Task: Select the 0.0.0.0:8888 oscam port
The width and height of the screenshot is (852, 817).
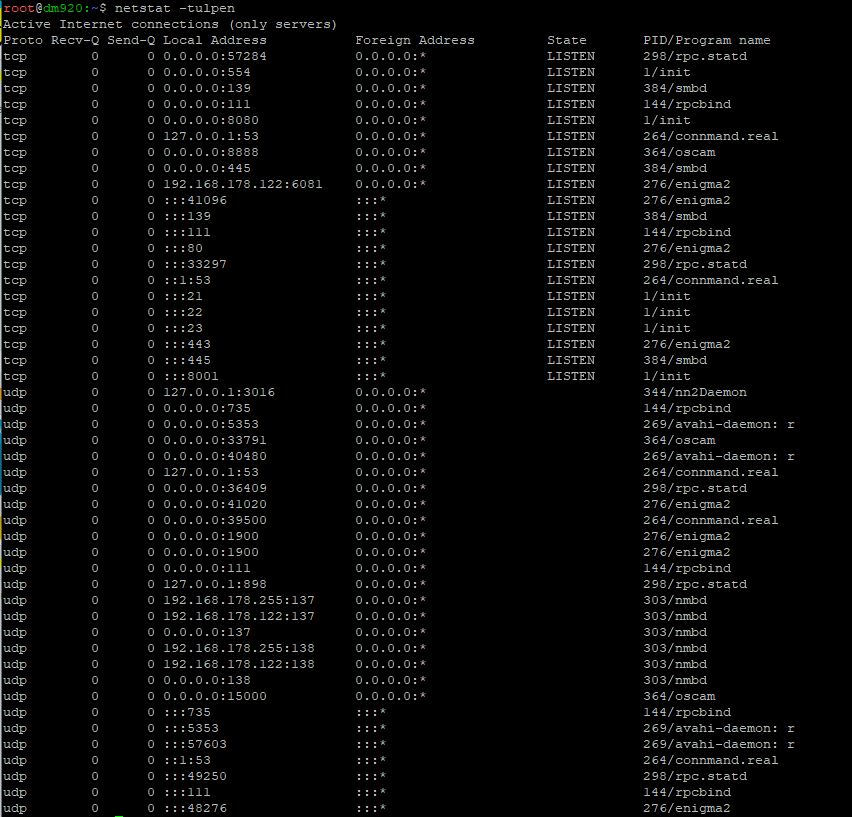Action: coord(211,152)
